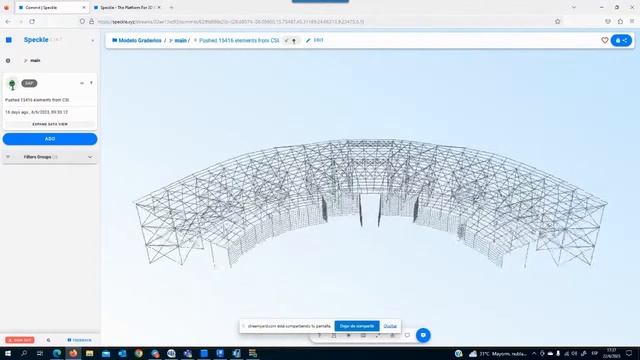Click the taskbar clock and date

(x=611, y=353)
